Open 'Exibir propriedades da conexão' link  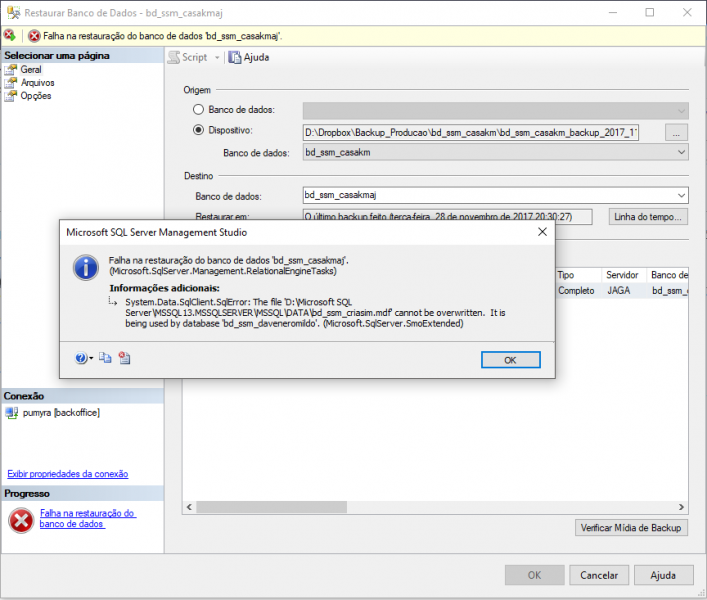[x=67, y=474]
